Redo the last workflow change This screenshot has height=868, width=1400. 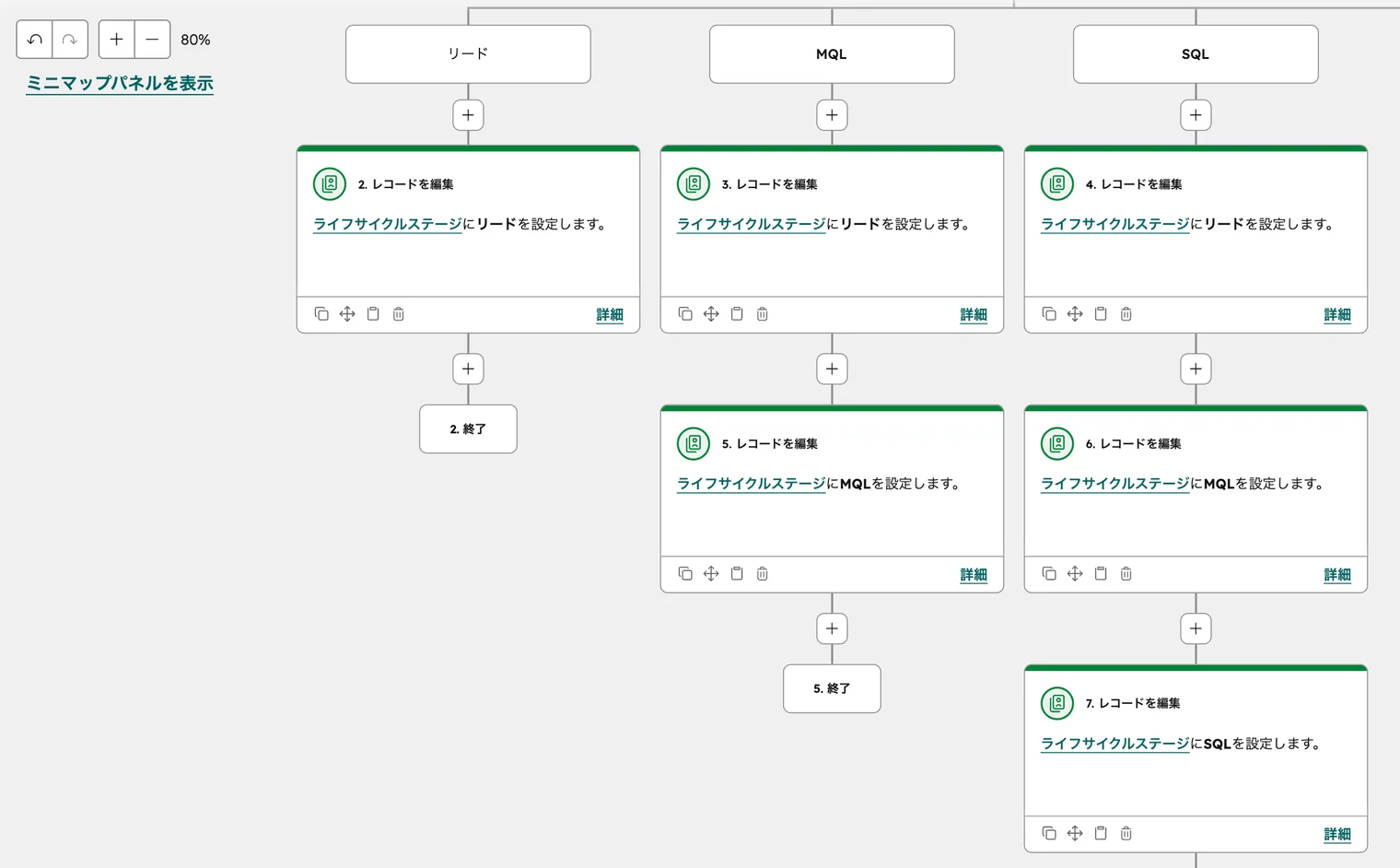coord(70,40)
